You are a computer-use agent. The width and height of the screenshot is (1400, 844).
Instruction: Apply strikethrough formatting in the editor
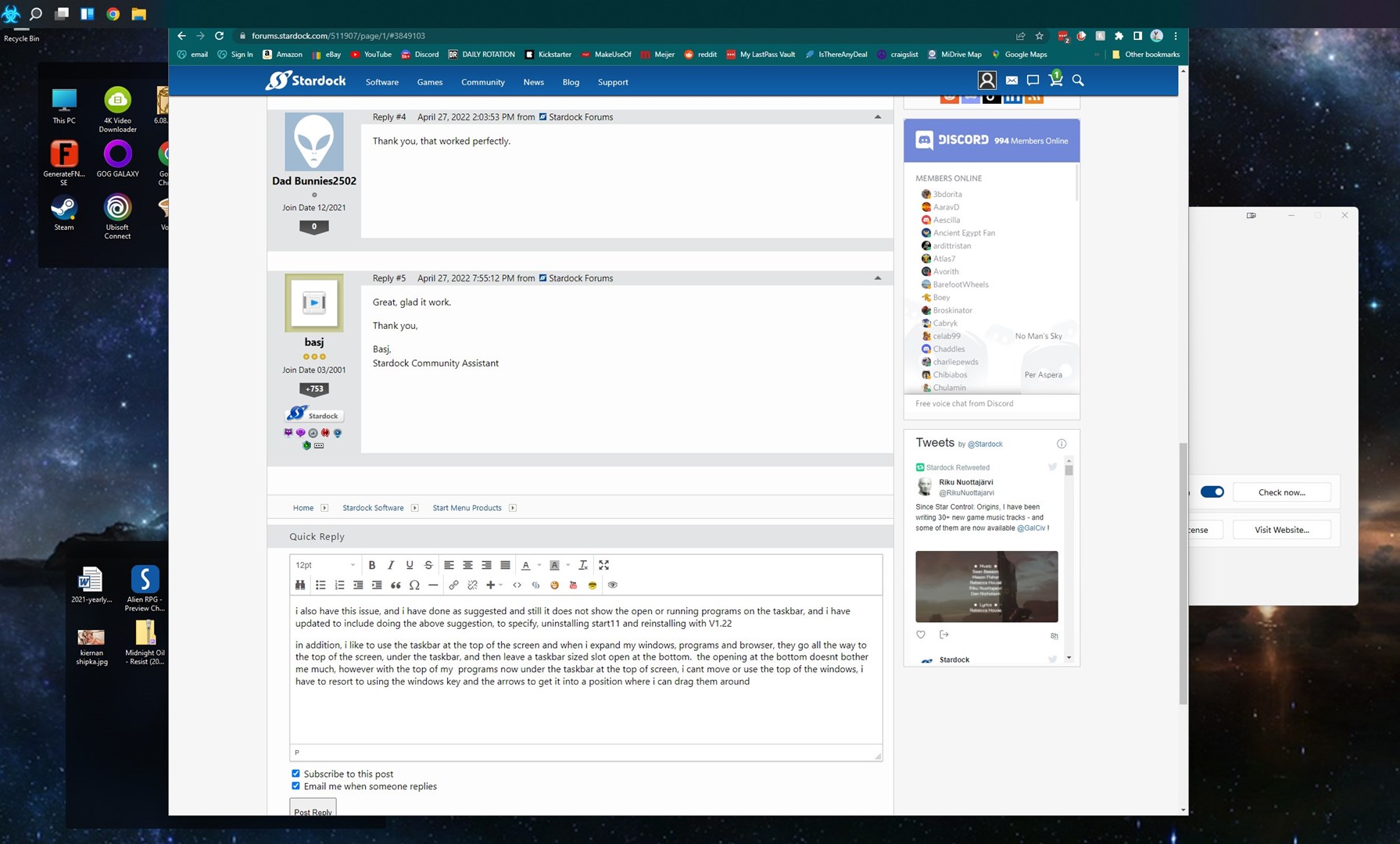[428, 565]
